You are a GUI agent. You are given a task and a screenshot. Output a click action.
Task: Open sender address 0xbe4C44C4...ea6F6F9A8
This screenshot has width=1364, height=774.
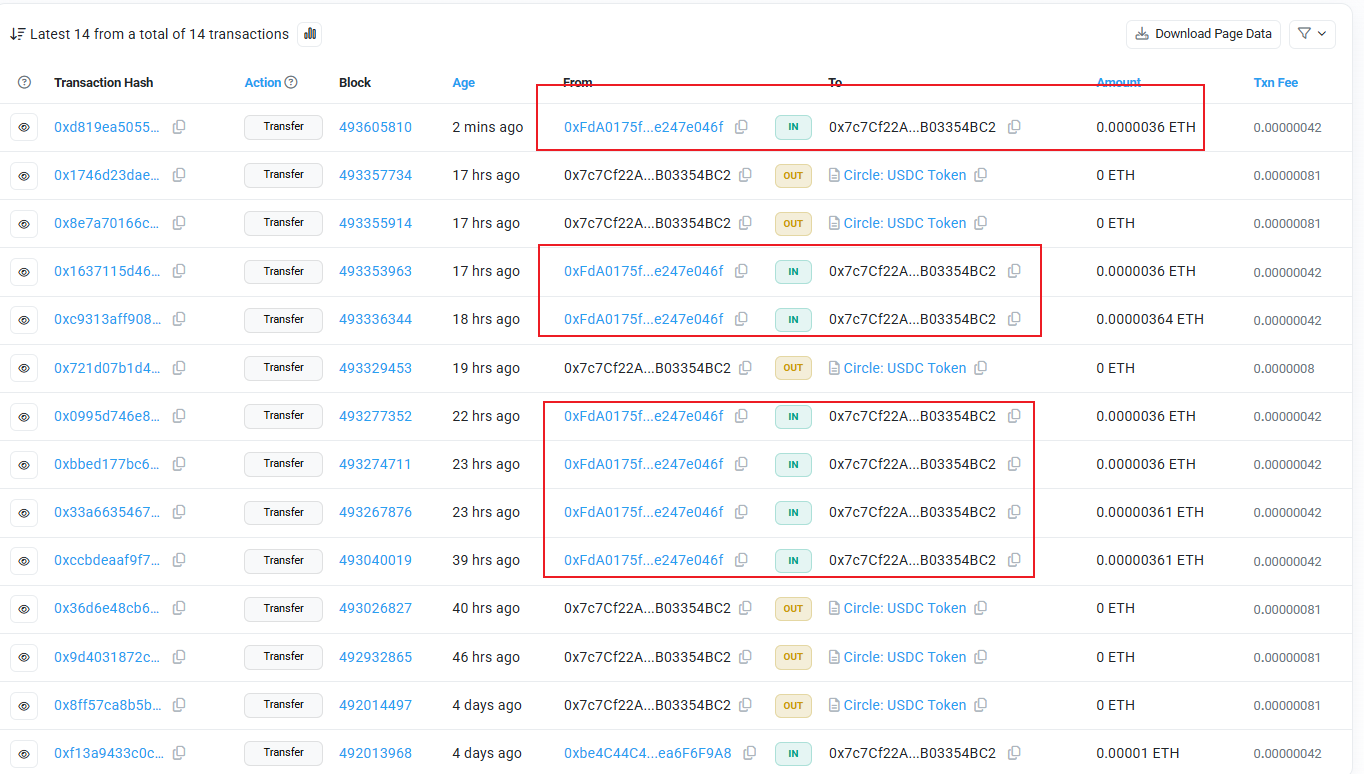648,753
